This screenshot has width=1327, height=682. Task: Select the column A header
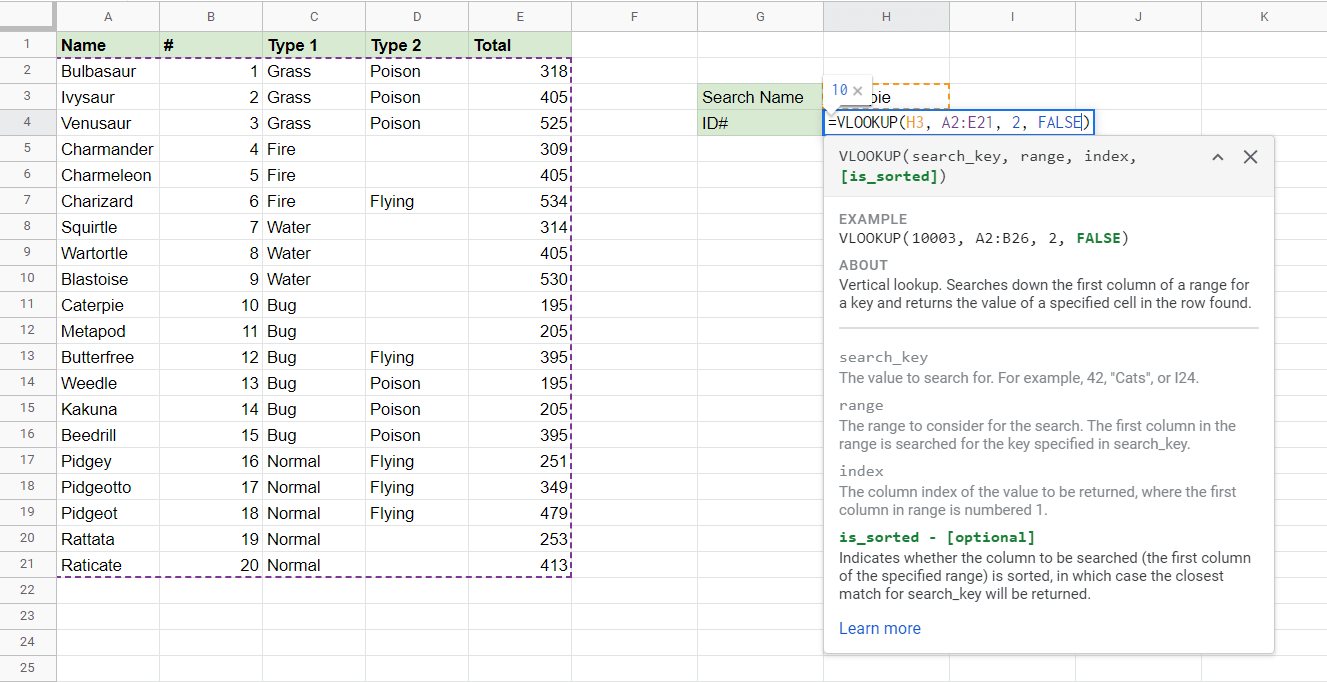coord(108,16)
